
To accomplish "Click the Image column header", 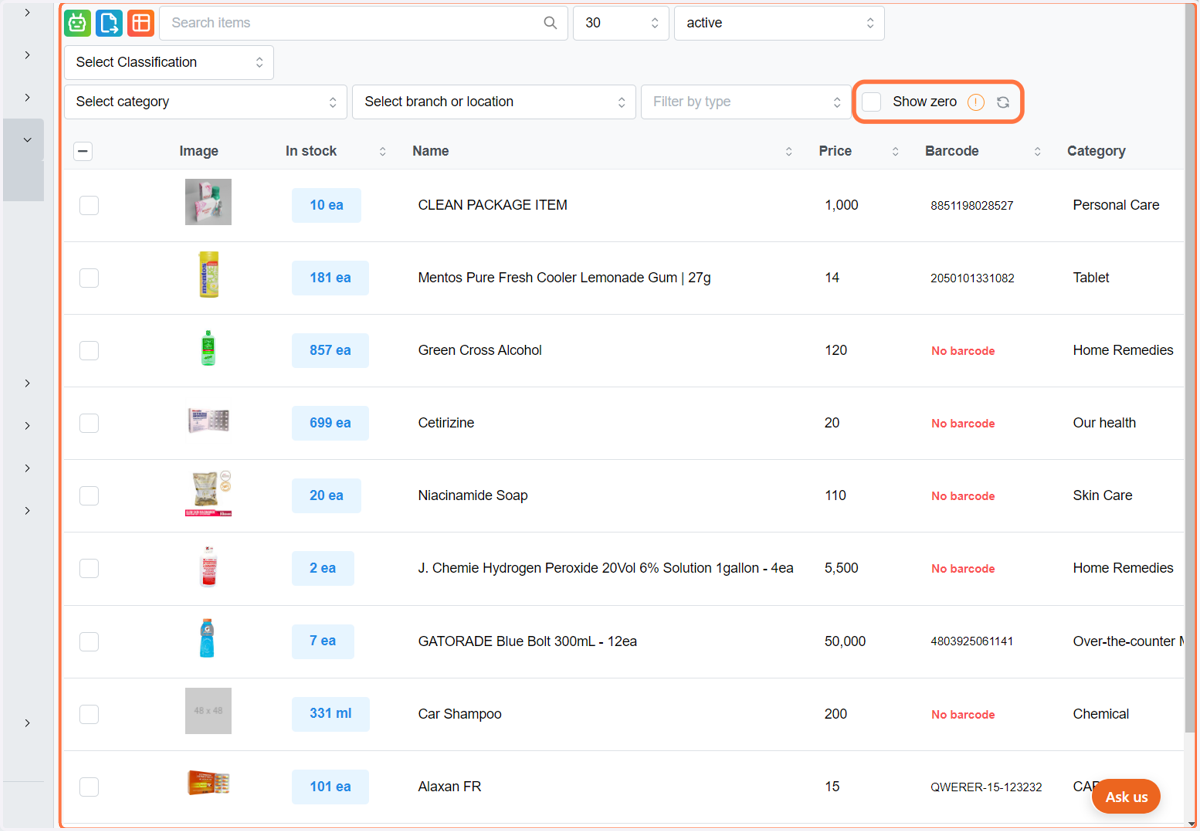I will click(x=199, y=151).
